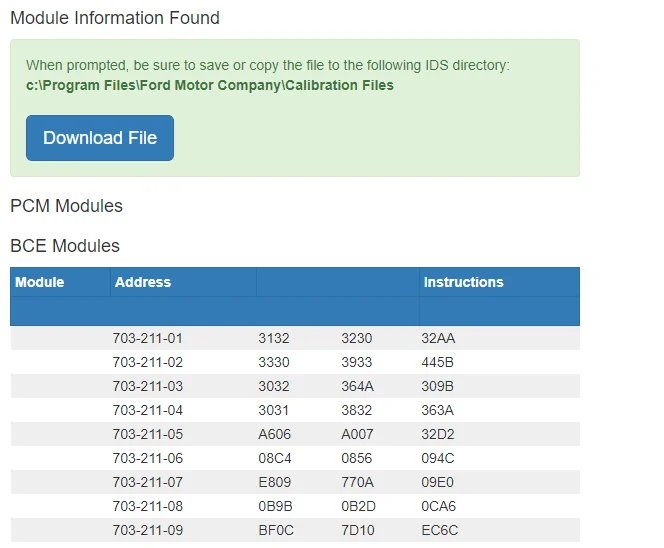Choose the 703-211-04 table entry
Viewport: 664px width, 548px height.
[x=148, y=410]
